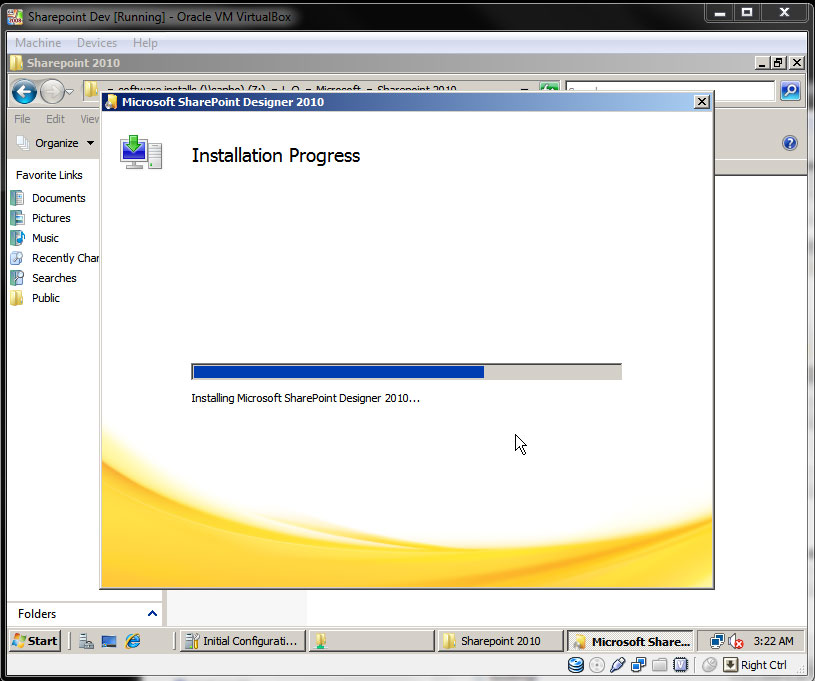Open Pictures favorite link
Viewport: 815px width, 681px height.
[x=51, y=218]
